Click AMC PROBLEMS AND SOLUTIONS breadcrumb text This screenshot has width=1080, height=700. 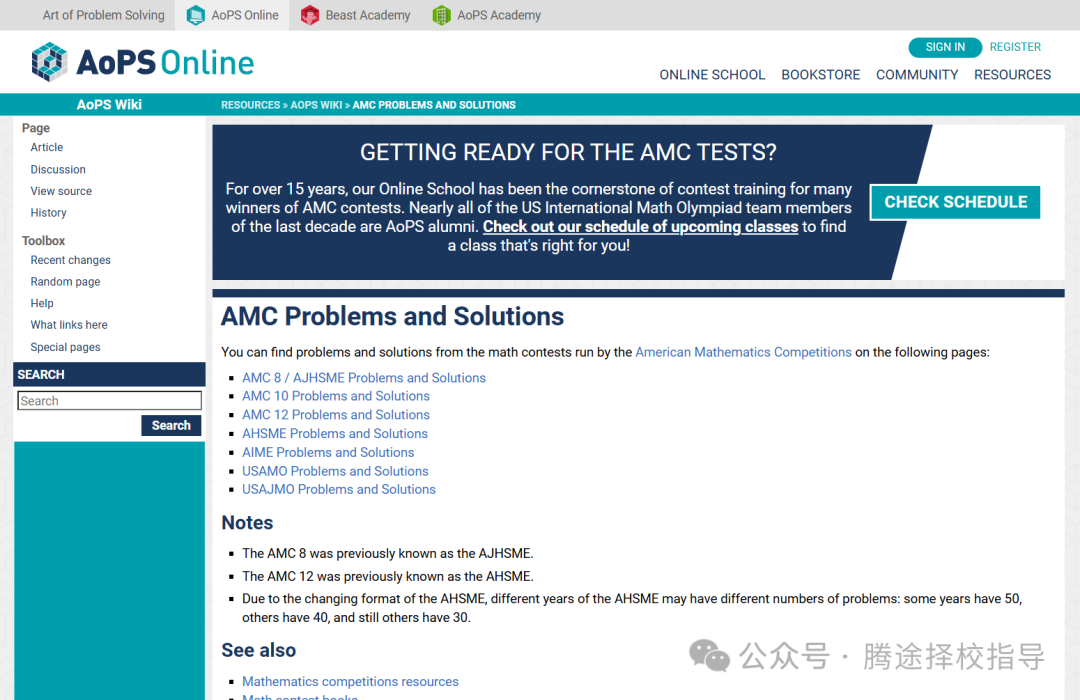coord(434,105)
